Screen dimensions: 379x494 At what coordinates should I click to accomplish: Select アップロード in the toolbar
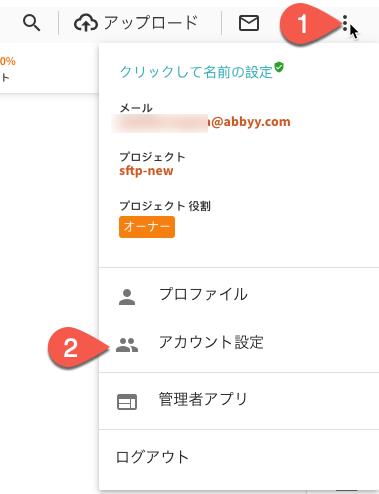[x=151, y=23]
